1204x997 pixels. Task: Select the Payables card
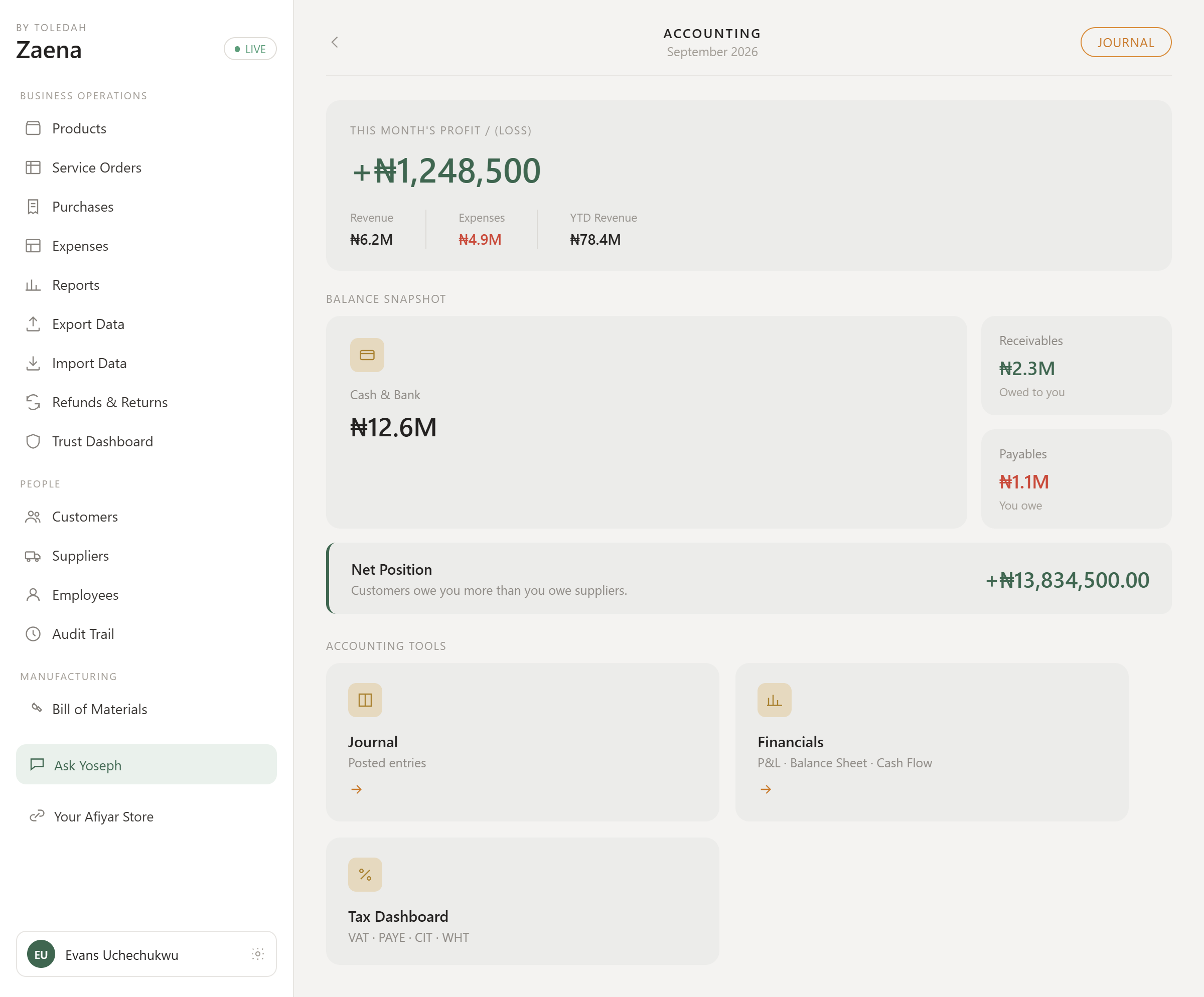(1076, 479)
